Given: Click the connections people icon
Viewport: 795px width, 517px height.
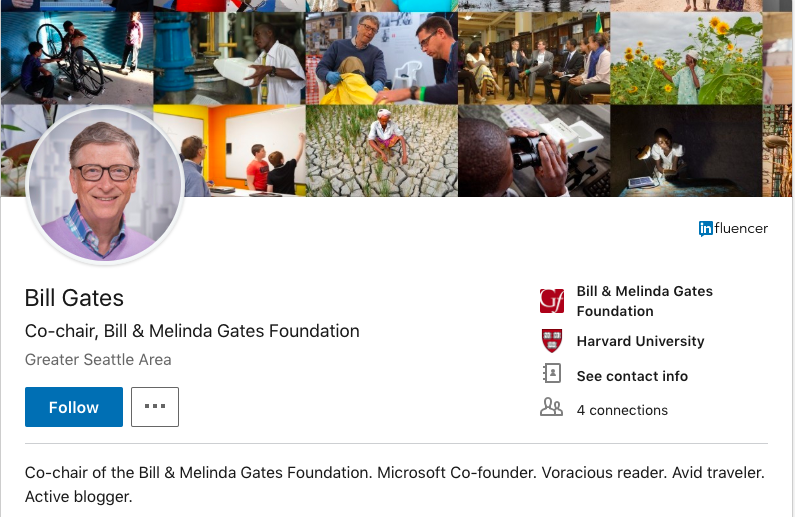Looking at the screenshot, I should (x=551, y=408).
